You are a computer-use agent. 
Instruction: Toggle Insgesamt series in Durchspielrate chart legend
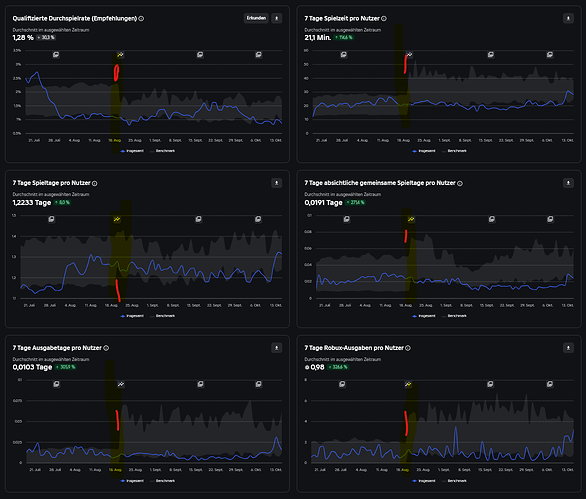[x=132, y=151]
